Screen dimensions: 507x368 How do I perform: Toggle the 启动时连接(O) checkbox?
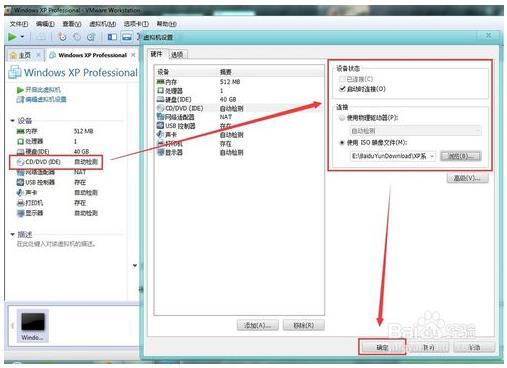tap(342, 89)
